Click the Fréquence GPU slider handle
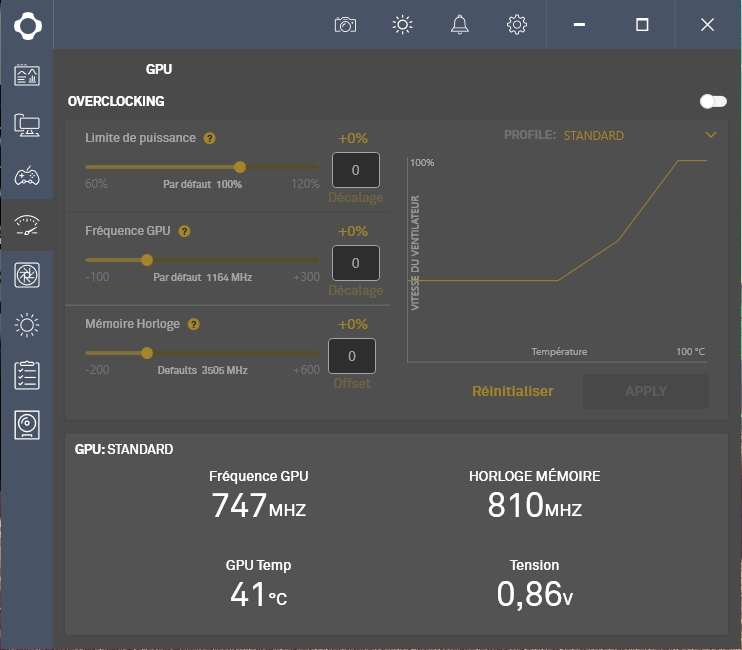The width and height of the screenshot is (742, 650). pos(147,259)
